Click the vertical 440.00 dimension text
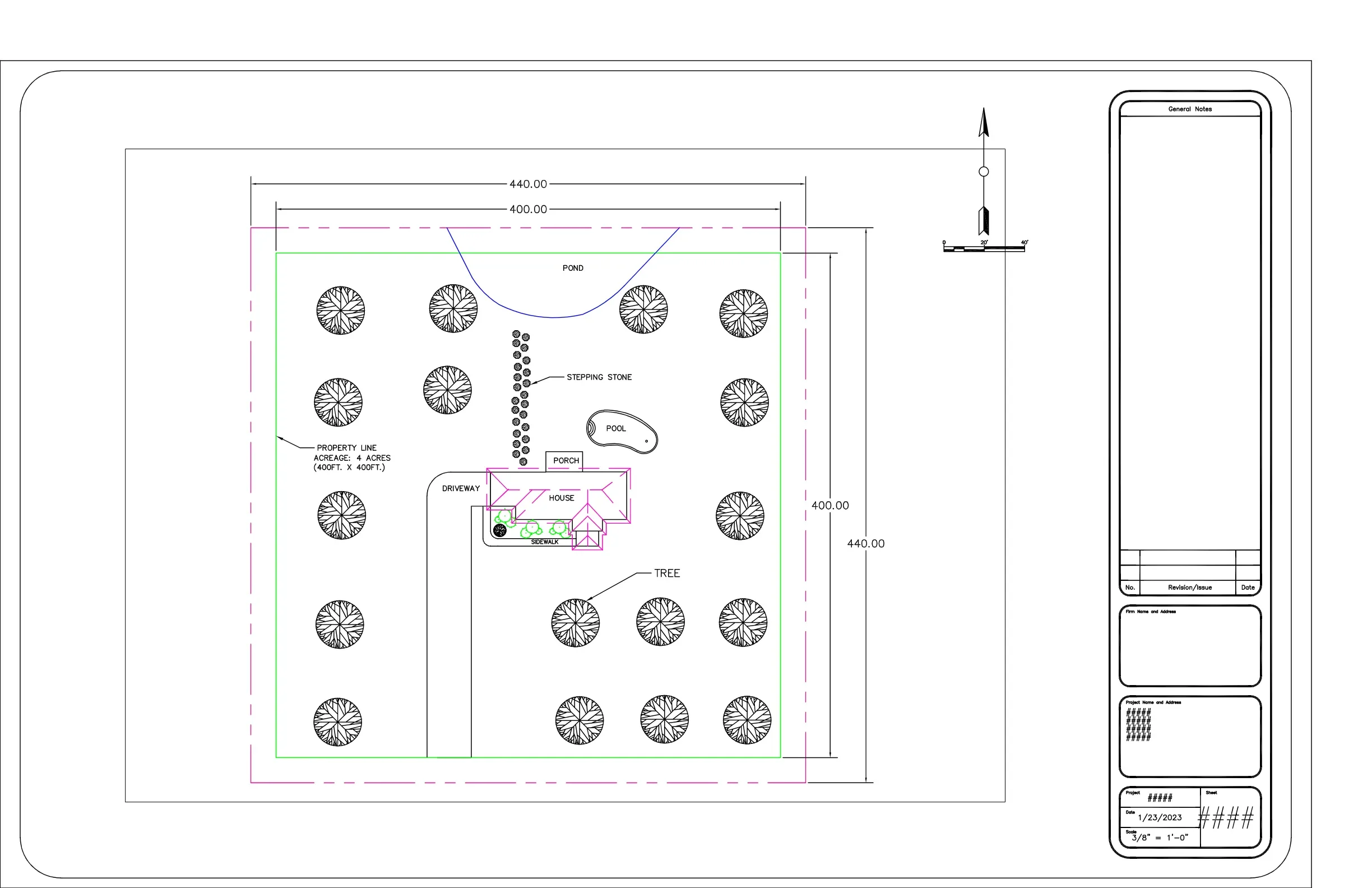 pyautogui.click(x=865, y=544)
